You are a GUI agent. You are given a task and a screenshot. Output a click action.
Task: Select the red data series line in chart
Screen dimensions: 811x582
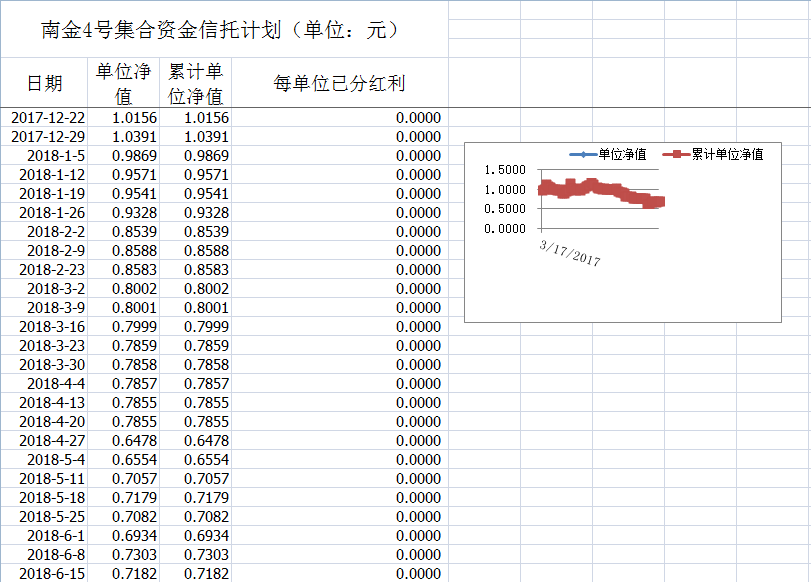click(x=600, y=190)
